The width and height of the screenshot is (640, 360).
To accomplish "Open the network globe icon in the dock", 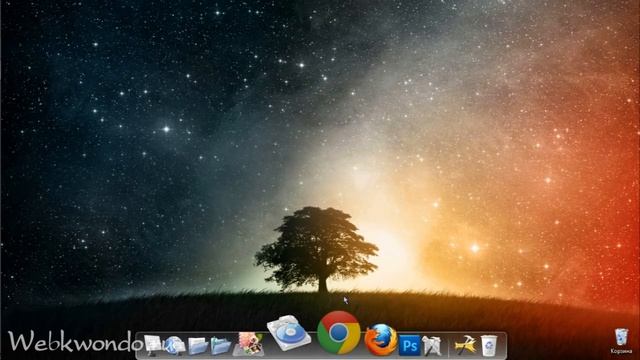I will [x=175, y=345].
